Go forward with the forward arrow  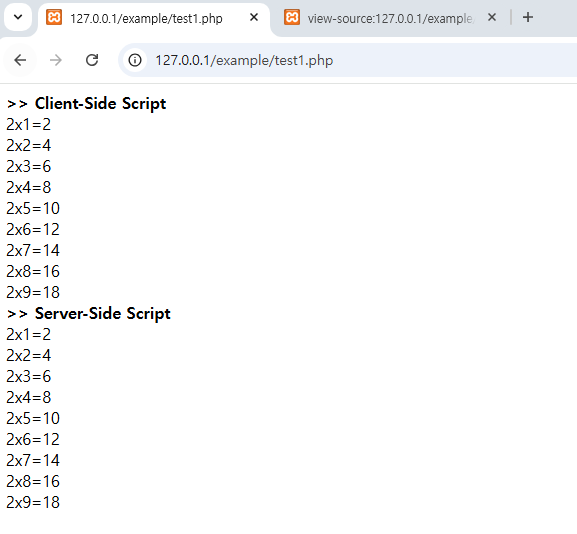[x=56, y=60]
